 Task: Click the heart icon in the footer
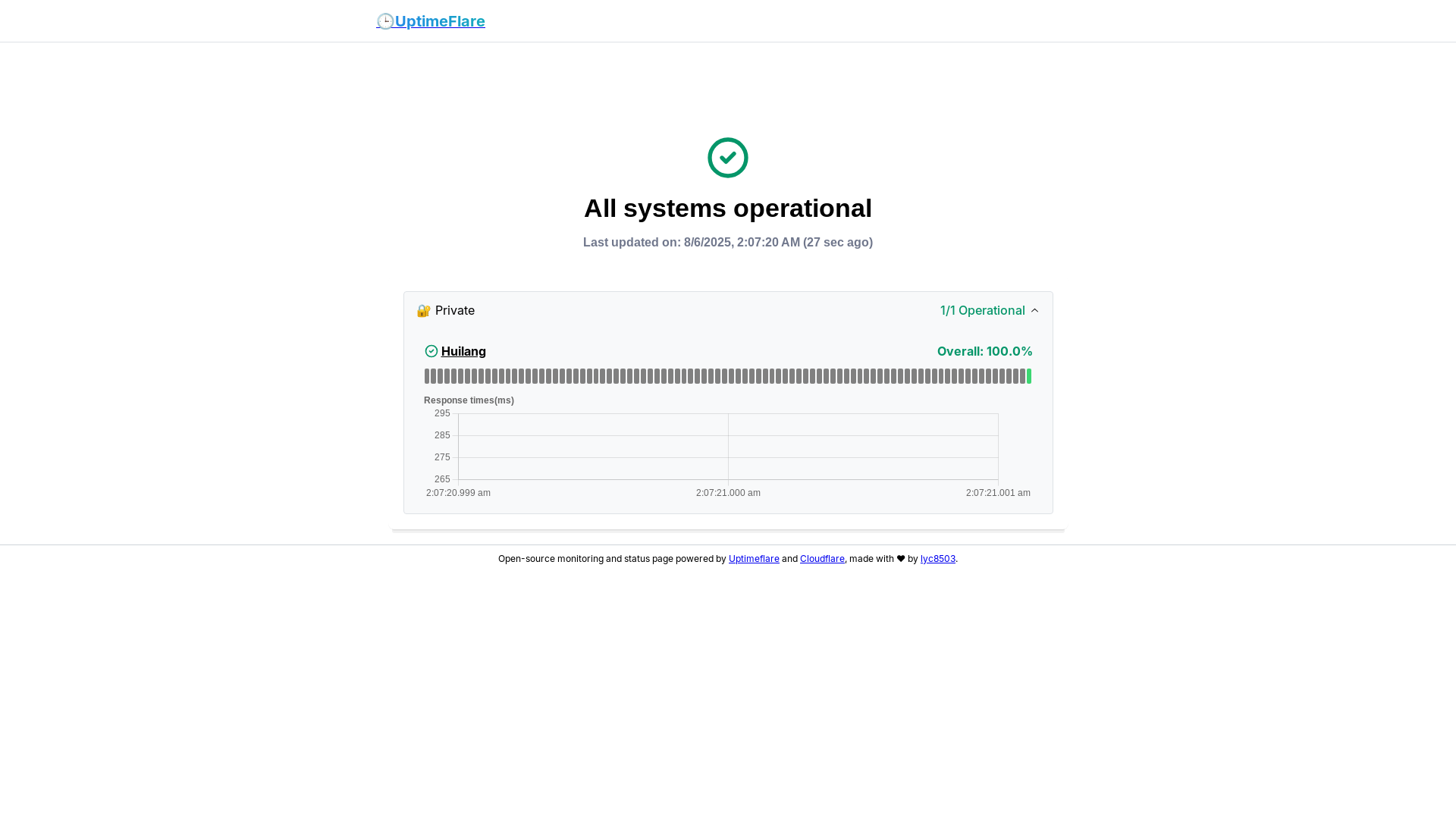coord(901,559)
